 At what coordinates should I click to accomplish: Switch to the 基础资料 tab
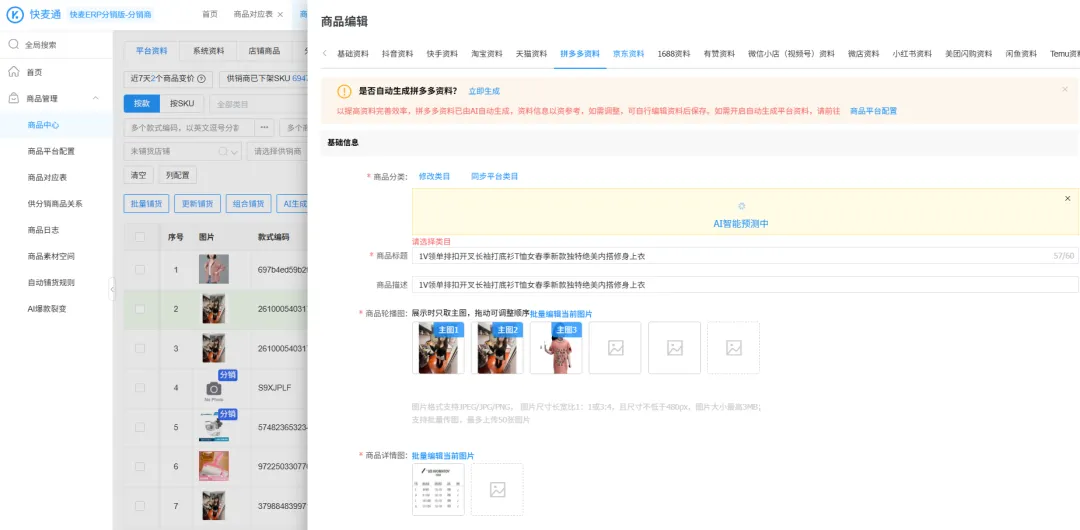coord(353,54)
